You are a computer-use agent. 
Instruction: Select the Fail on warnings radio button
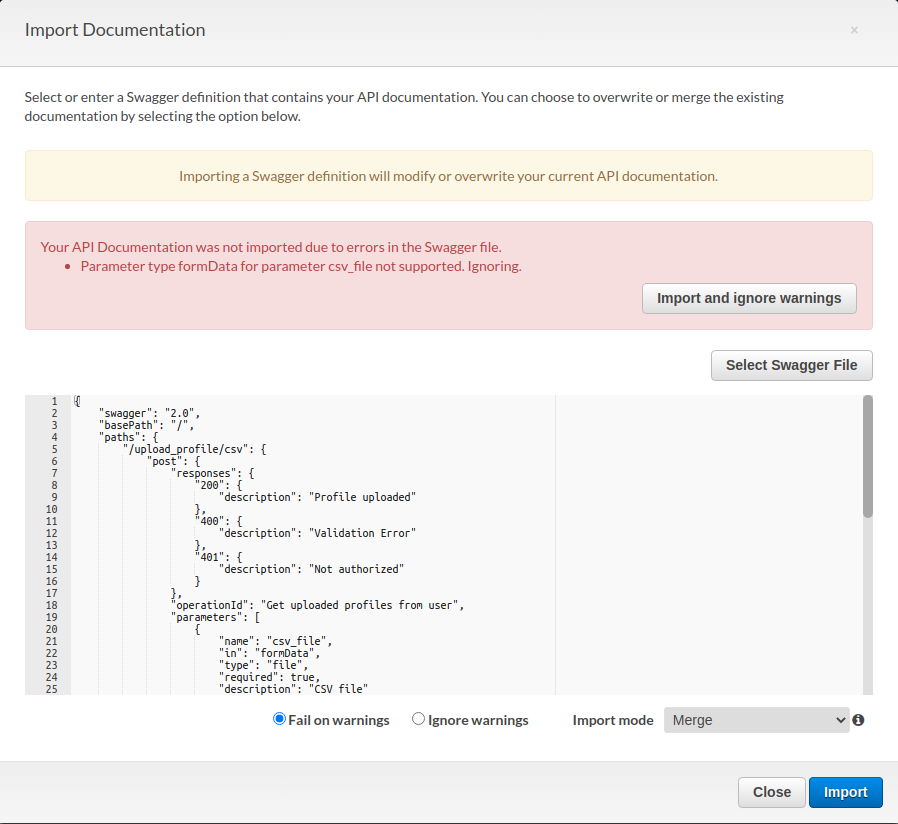click(x=280, y=720)
